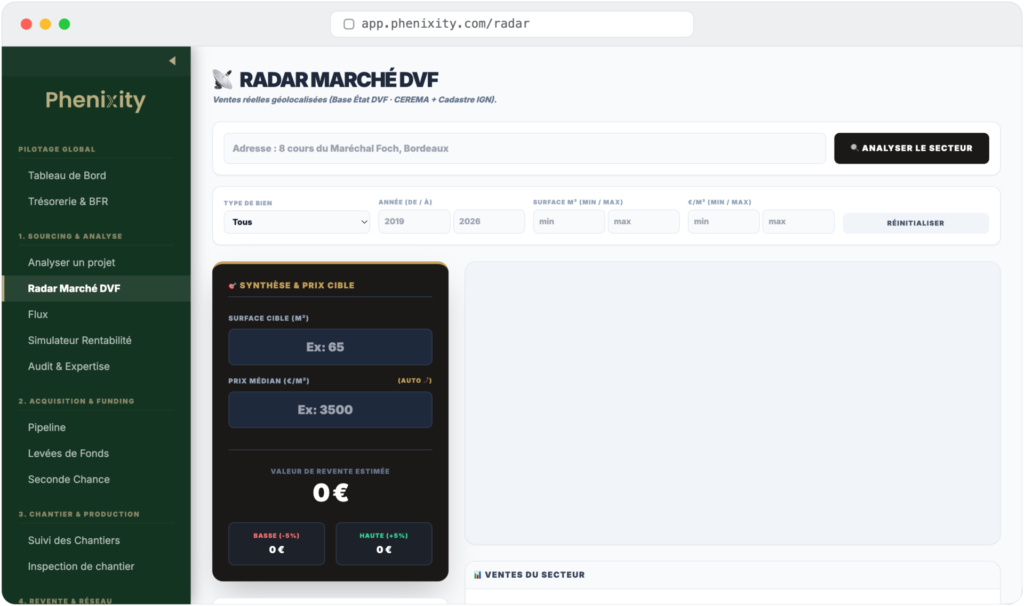Click the site info icon in the address bar
The width and height of the screenshot is (1024, 606).
(349, 24)
